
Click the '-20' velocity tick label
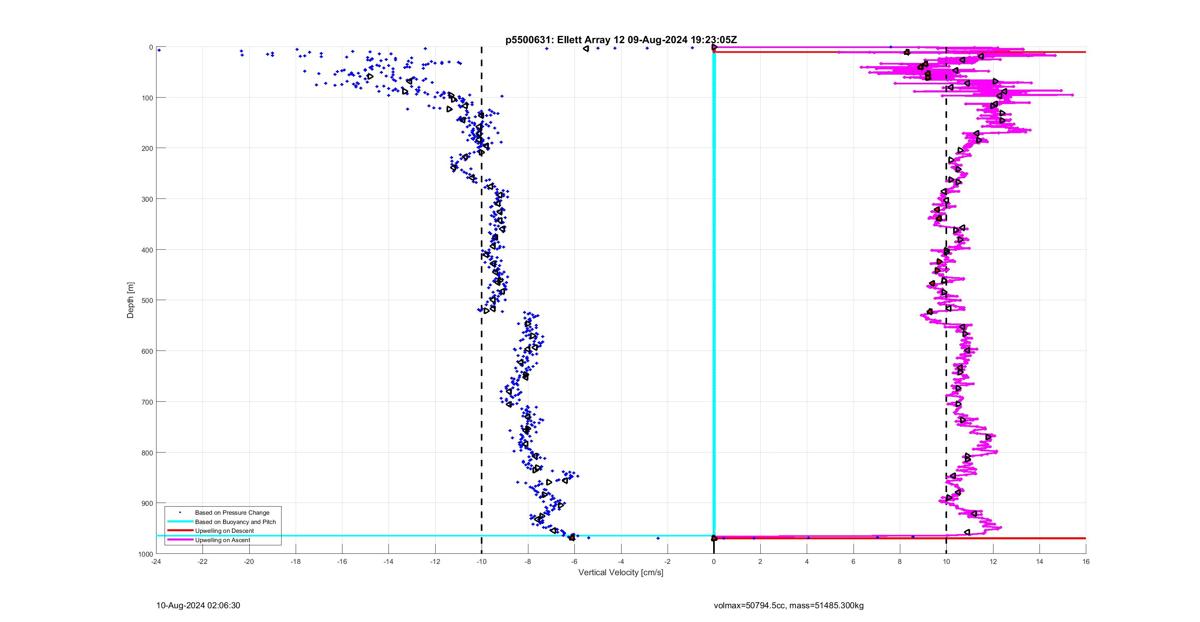pyautogui.click(x=249, y=561)
